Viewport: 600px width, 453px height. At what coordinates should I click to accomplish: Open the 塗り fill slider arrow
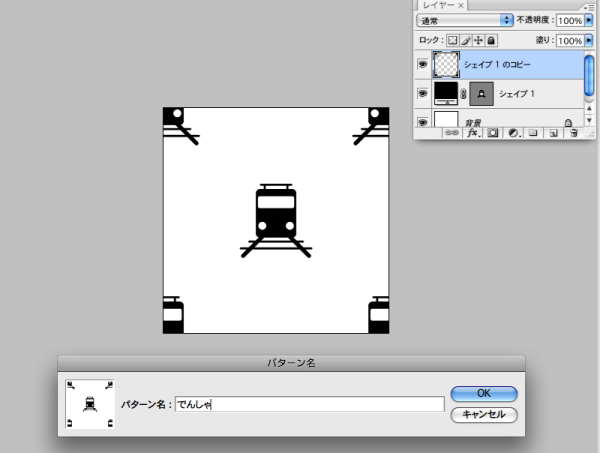click(589, 39)
